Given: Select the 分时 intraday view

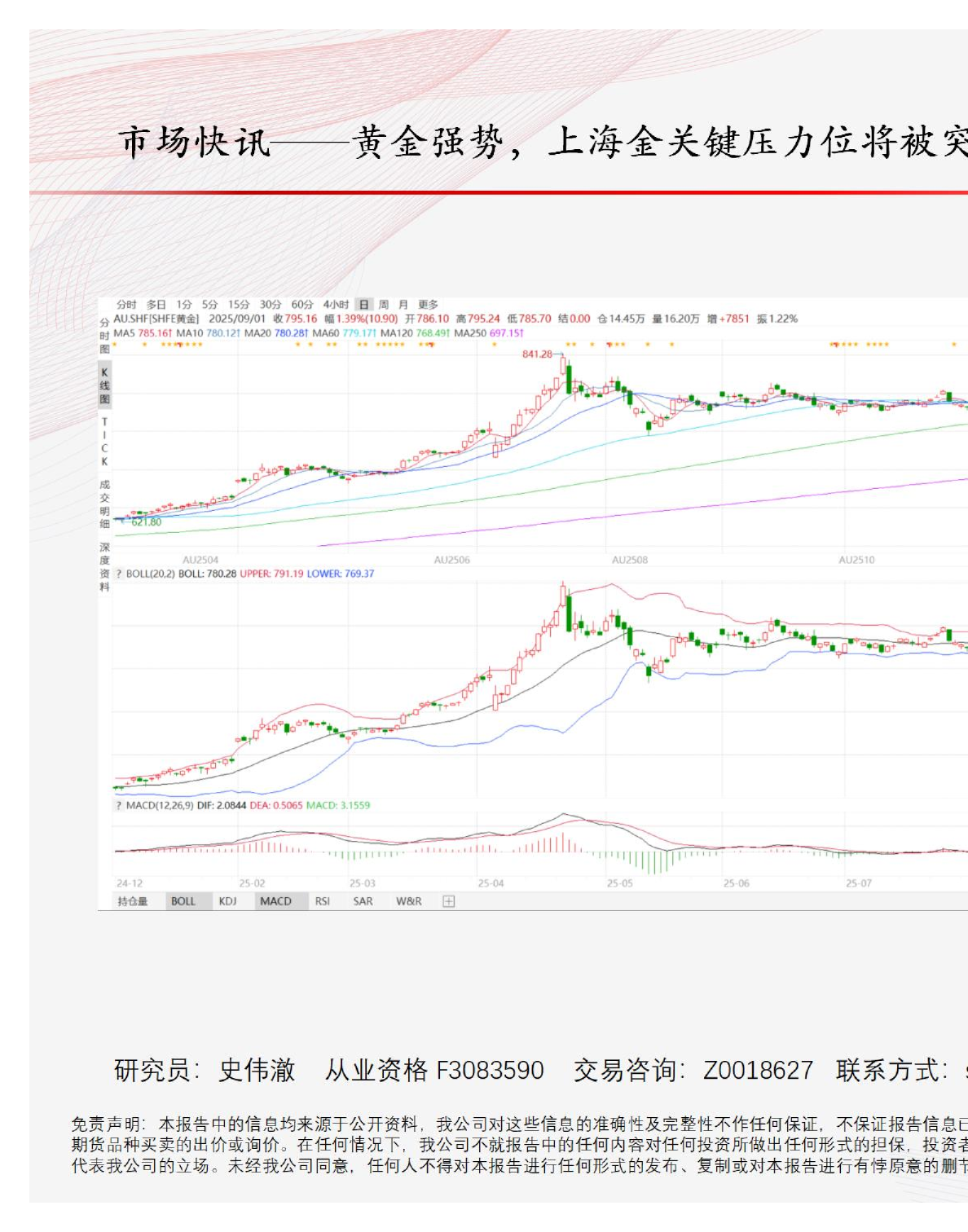Looking at the screenshot, I should point(126,305).
